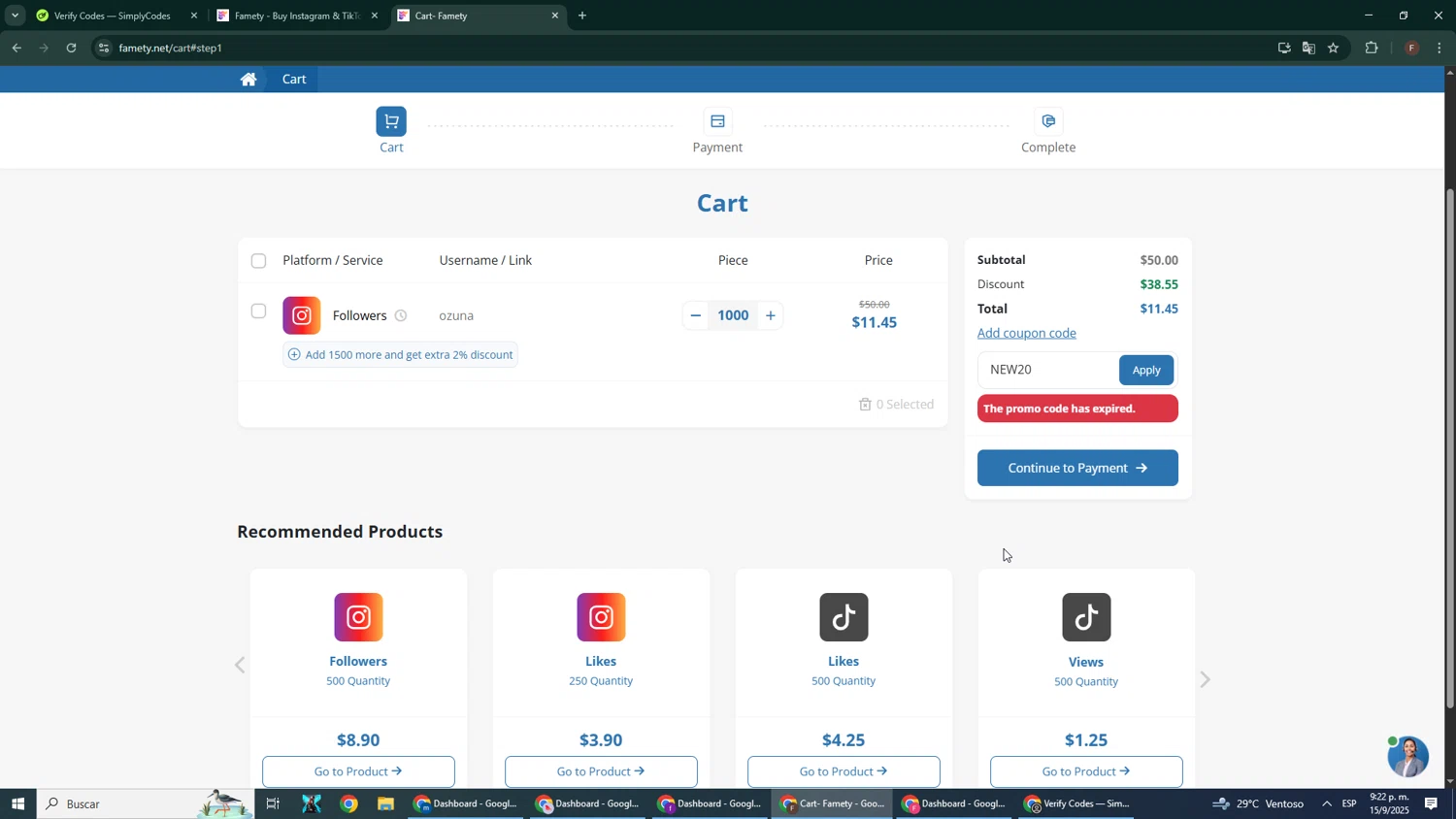The width and height of the screenshot is (1456, 819).
Task: Click the quantity field showing 1000
Action: coord(733,315)
